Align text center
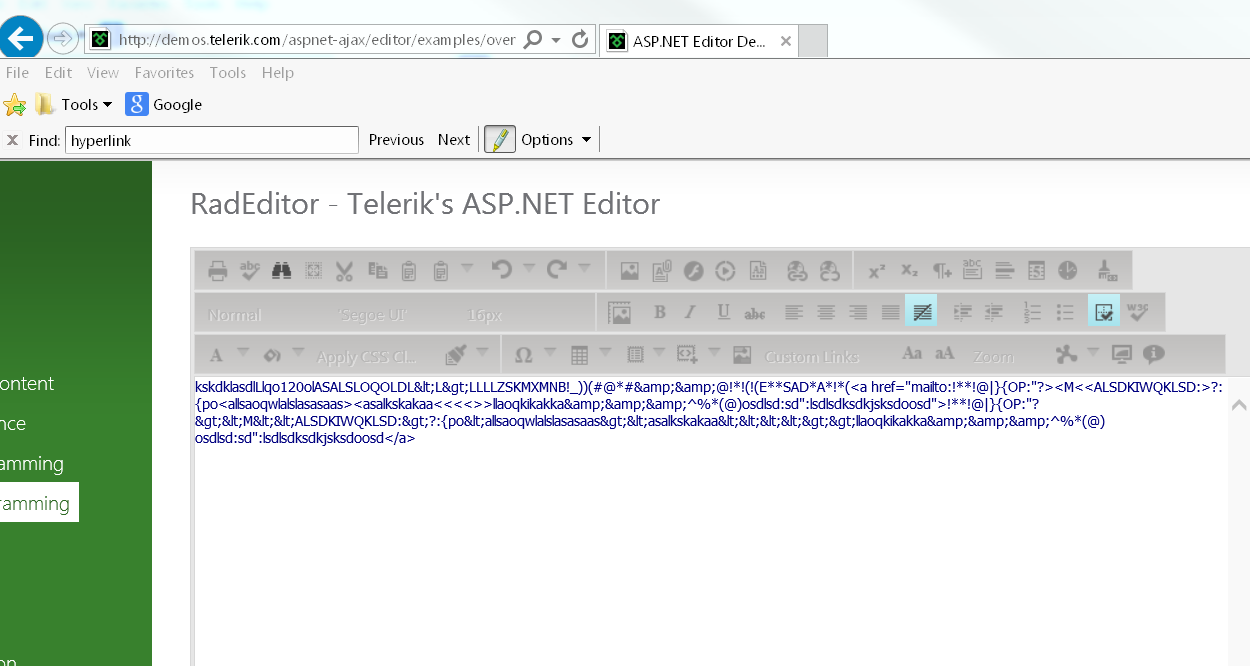The height and width of the screenshot is (666, 1250). pos(826,313)
